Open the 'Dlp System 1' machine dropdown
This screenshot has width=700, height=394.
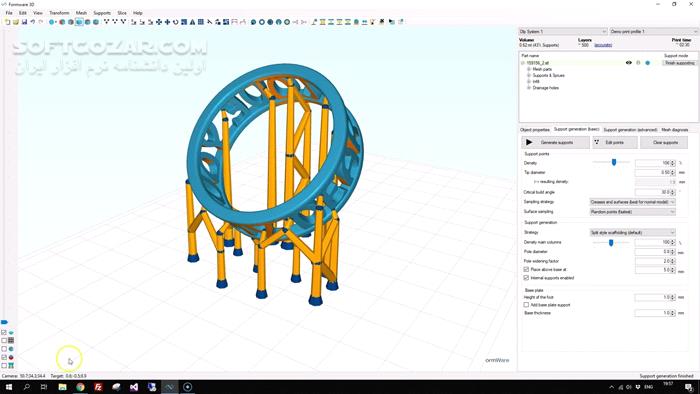coord(562,32)
